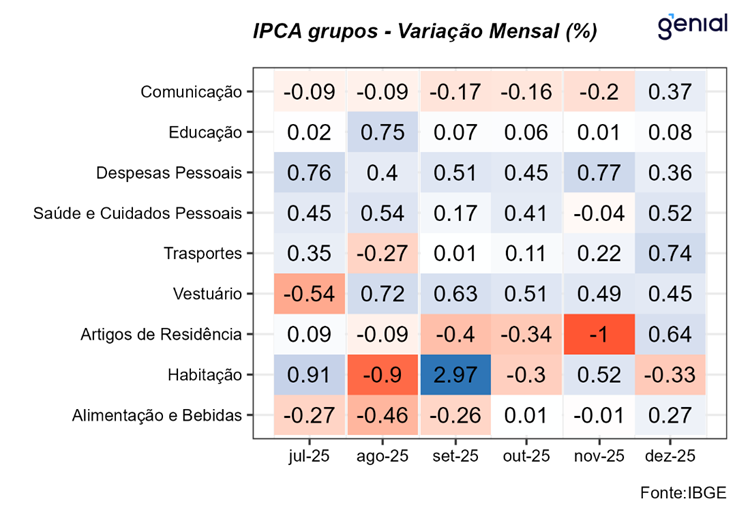750x525 pixels.
Task: Click the 0.37 Comunicação dez-25 cell
Action: [x=671, y=92]
